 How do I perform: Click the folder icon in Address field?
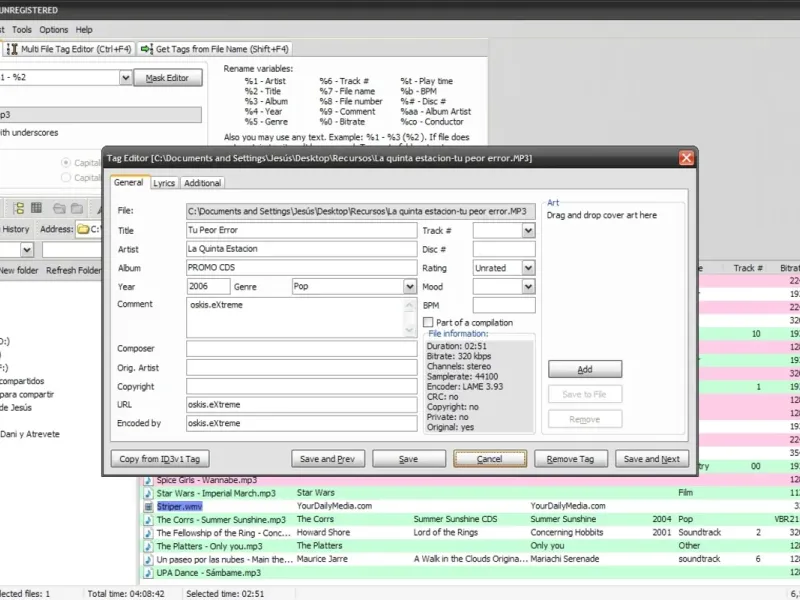pyautogui.click(x=85, y=229)
